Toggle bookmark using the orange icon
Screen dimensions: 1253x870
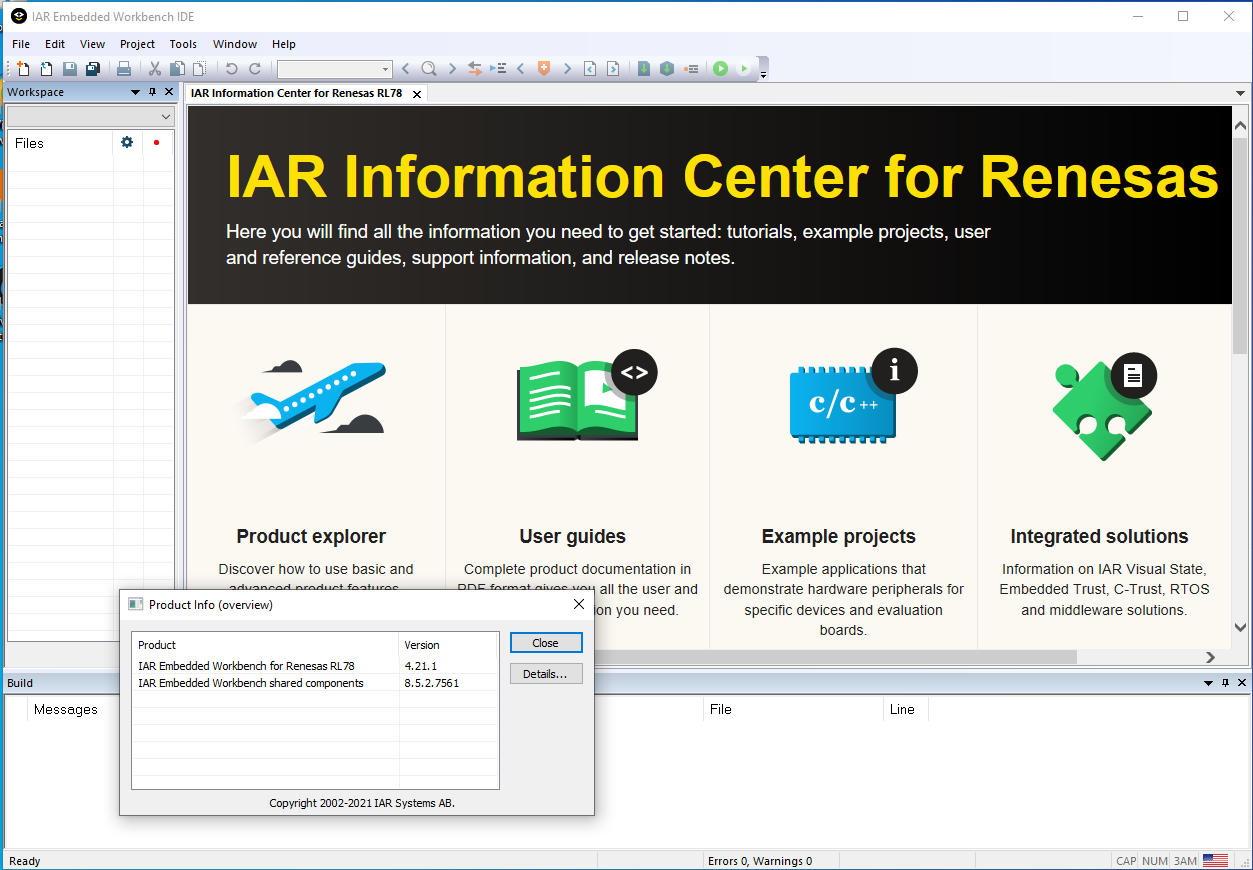coord(544,68)
